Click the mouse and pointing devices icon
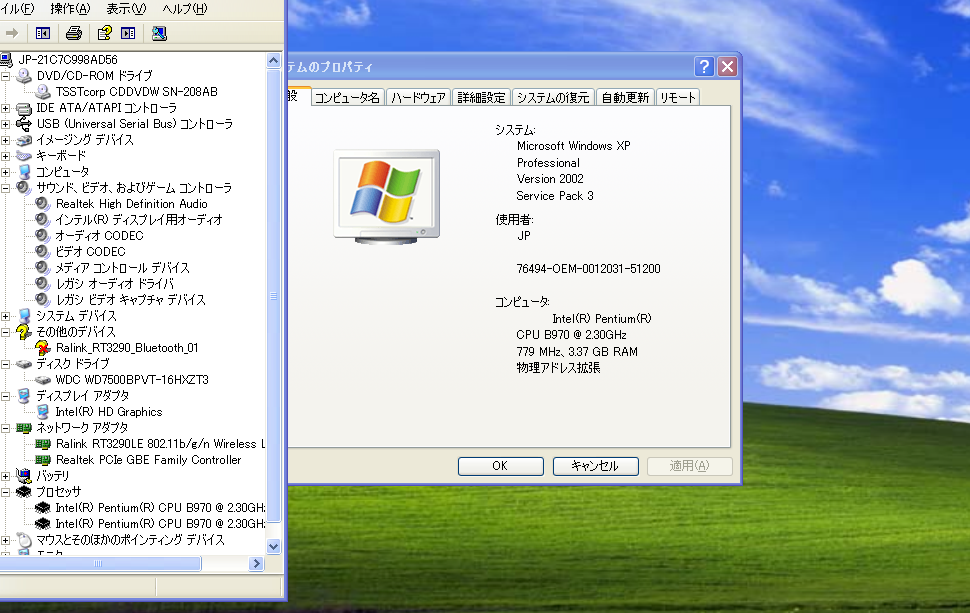Screen dimensions: 970x613 point(24,540)
